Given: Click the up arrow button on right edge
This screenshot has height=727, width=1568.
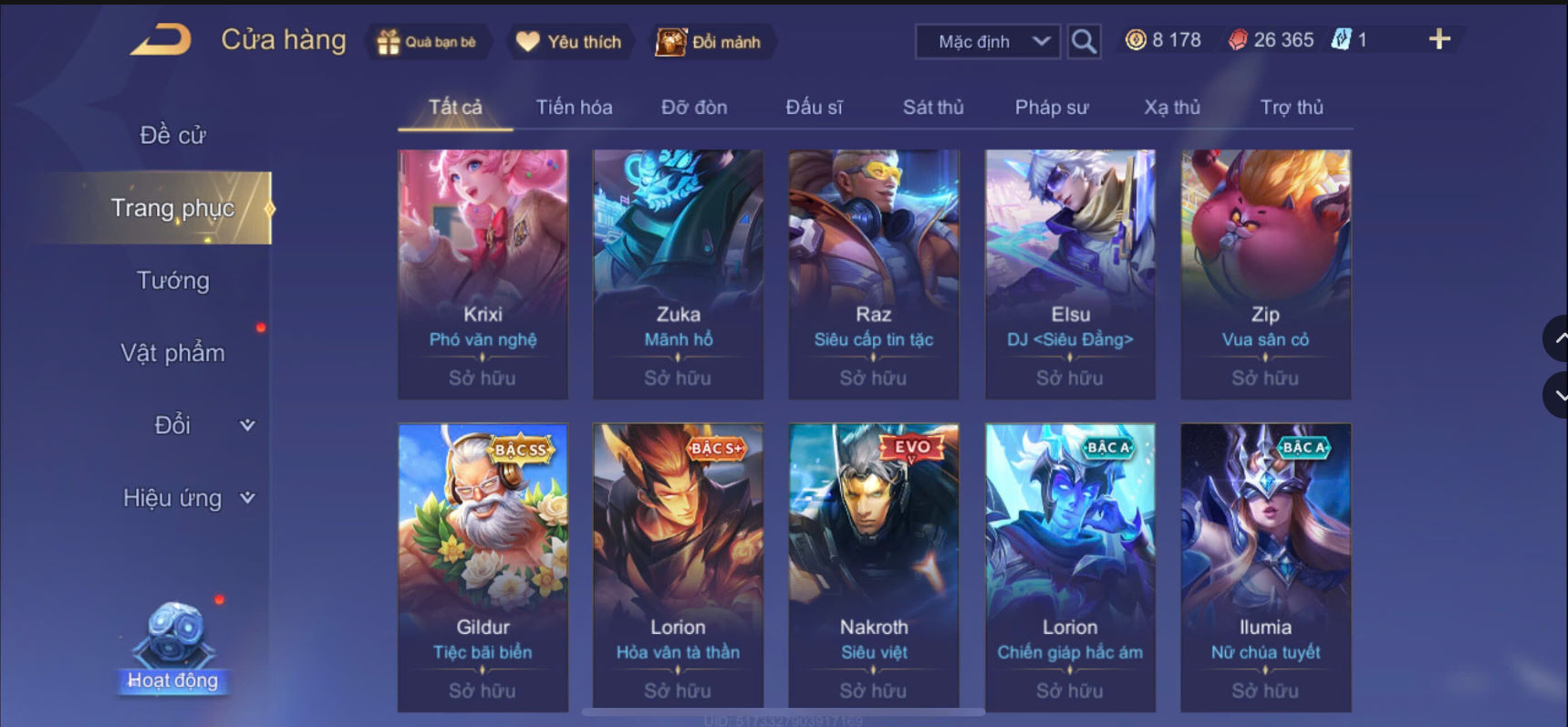Looking at the screenshot, I should point(1557,338).
